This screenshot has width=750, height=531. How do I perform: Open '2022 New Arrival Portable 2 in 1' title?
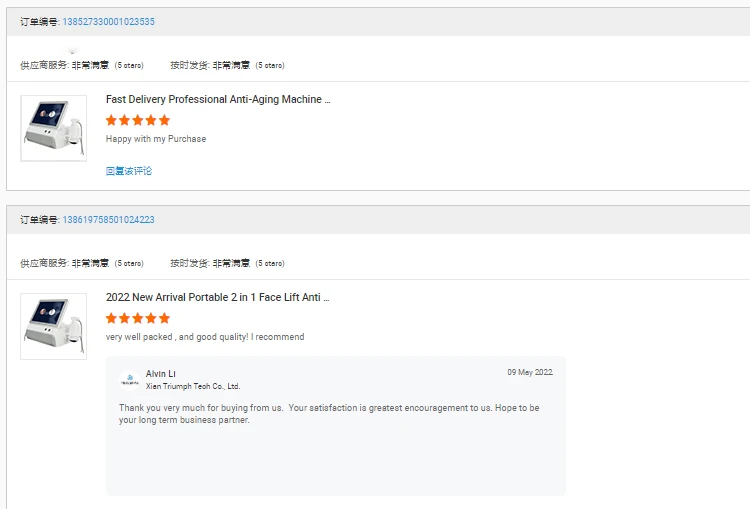[x=217, y=298]
